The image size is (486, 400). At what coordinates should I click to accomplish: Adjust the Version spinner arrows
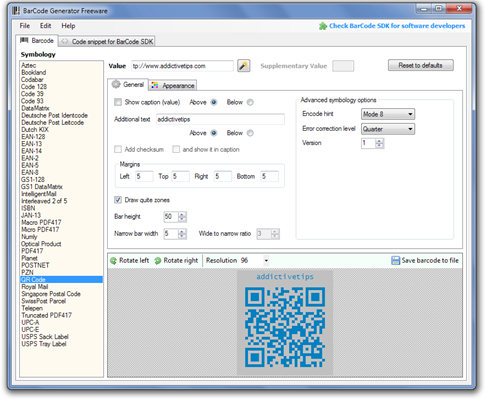pyautogui.click(x=380, y=143)
